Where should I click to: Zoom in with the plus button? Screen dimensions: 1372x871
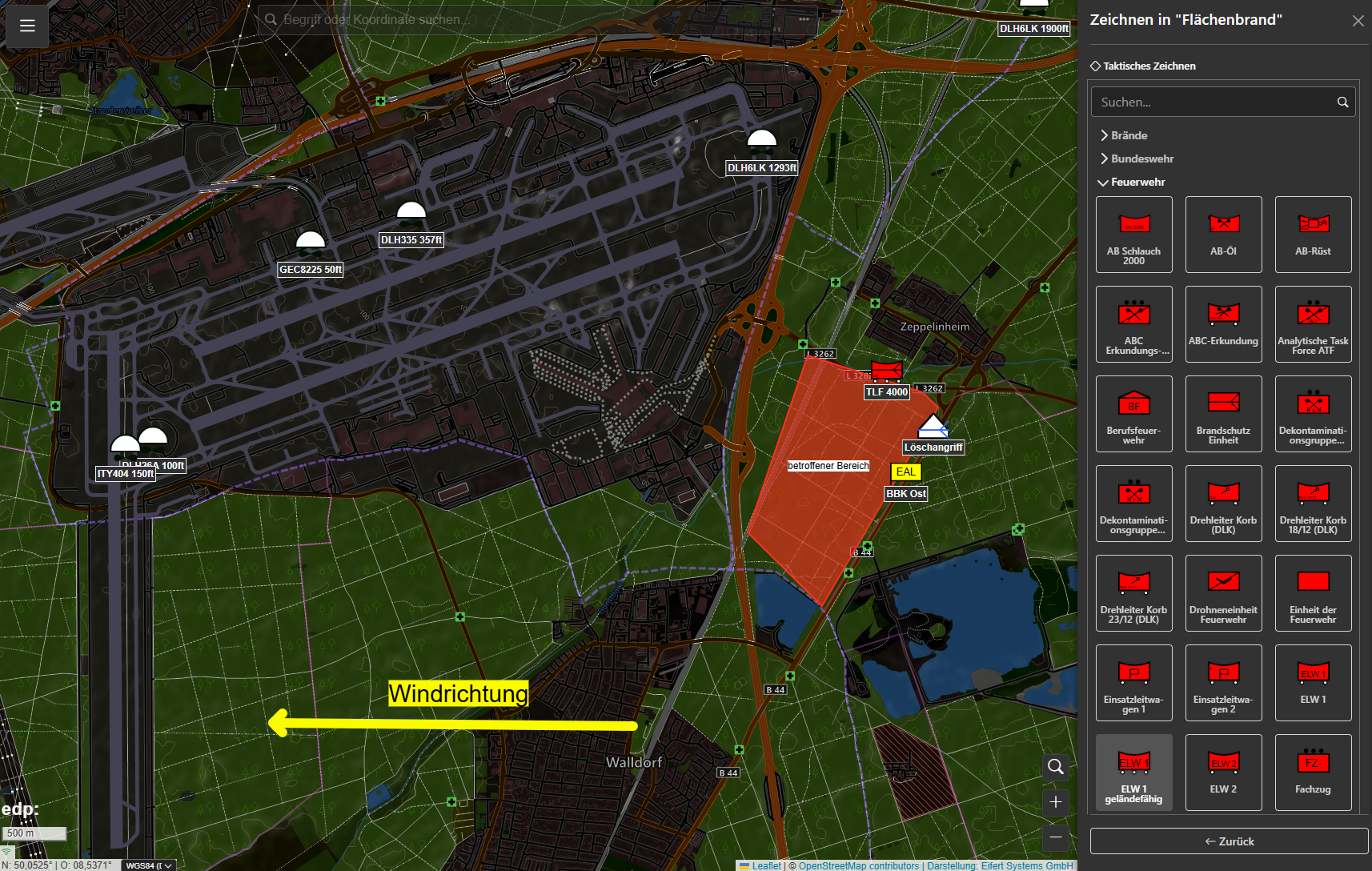point(1056,802)
